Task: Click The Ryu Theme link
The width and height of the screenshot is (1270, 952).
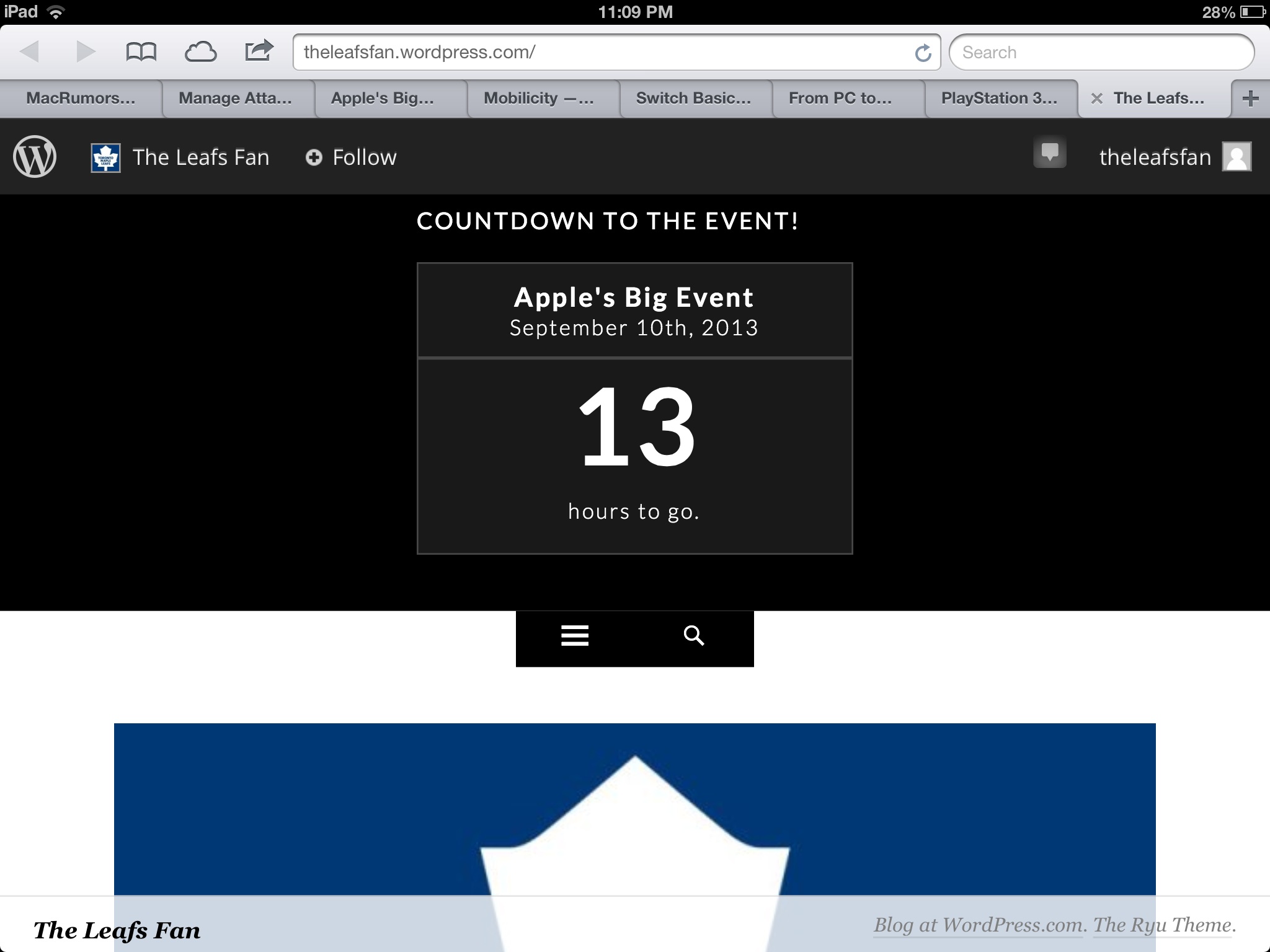Action: (1162, 925)
